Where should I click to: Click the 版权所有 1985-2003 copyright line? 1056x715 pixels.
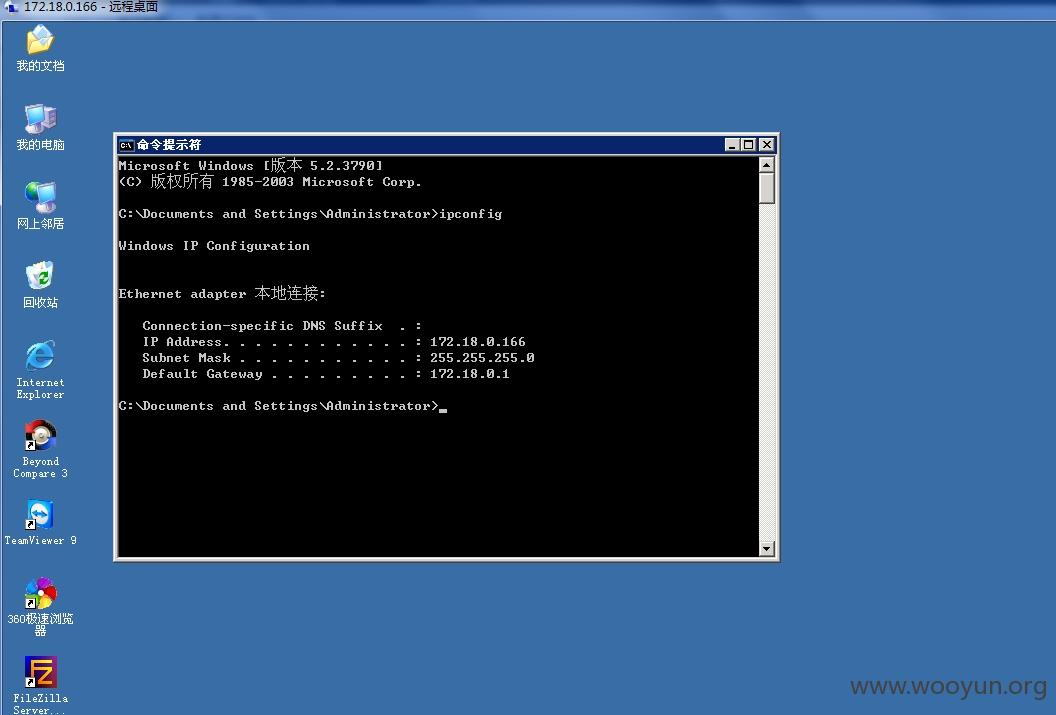pos(270,182)
